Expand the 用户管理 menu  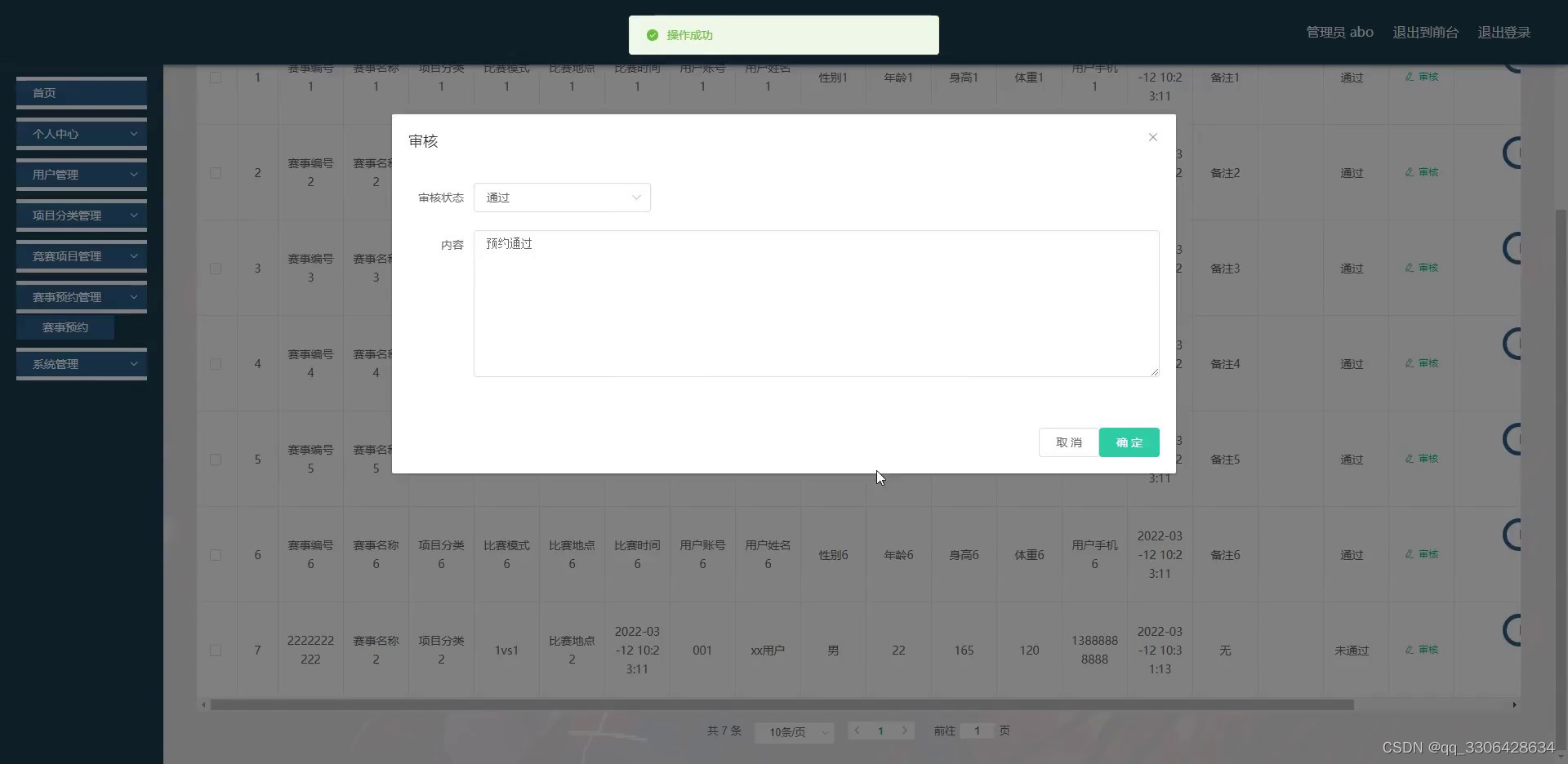pyautogui.click(x=82, y=175)
